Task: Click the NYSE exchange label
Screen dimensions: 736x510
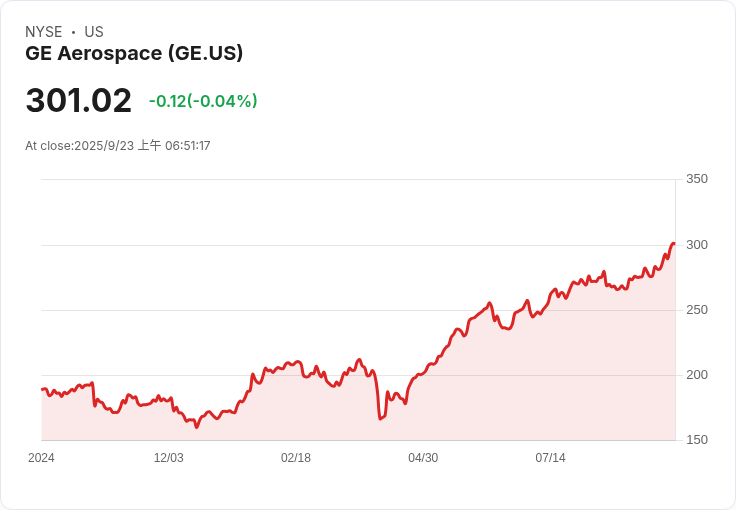Action: pos(44,32)
